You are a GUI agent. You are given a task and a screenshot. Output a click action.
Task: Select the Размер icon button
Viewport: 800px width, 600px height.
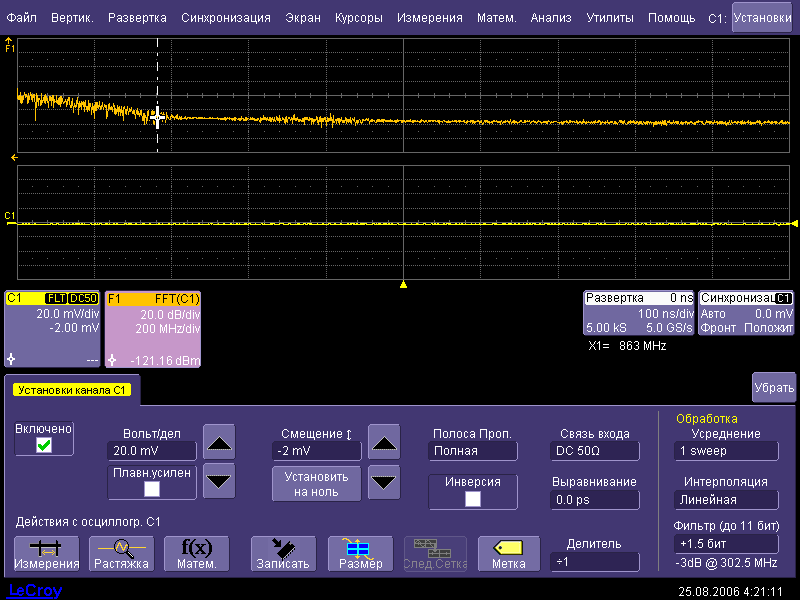[x=360, y=553]
